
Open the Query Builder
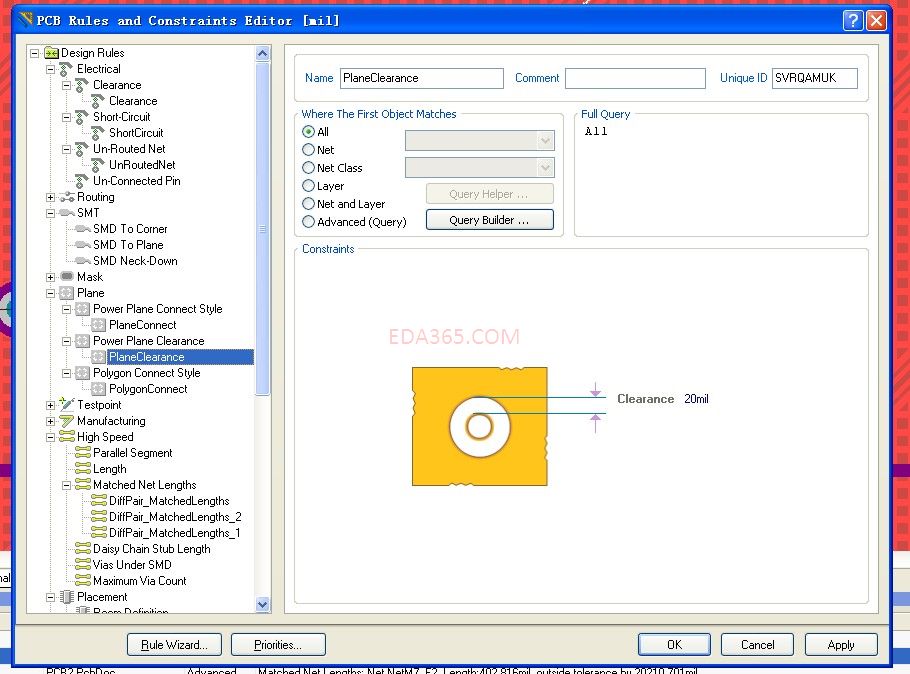[x=490, y=220]
